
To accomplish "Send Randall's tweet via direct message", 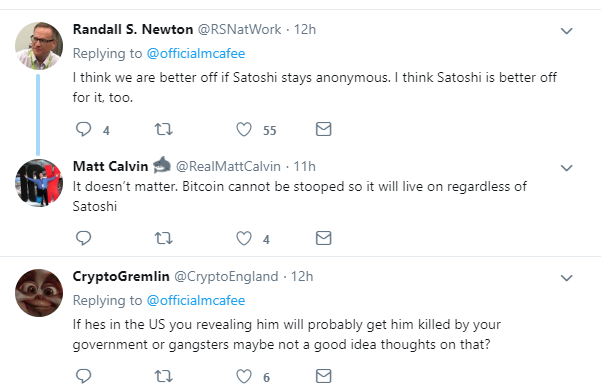I will click(x=323, y=129).
